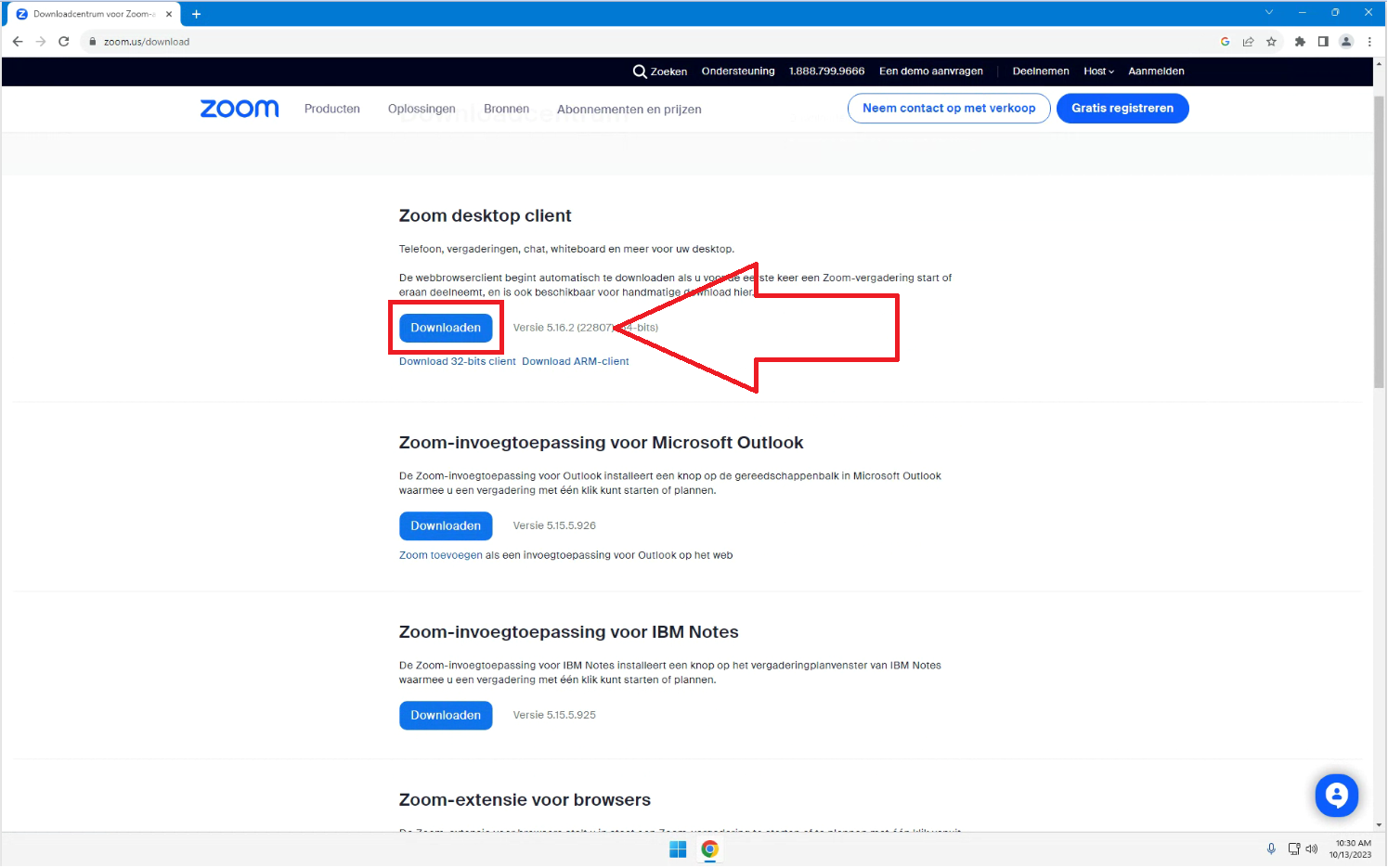The width and height of the screenshot is (1388, 868).
Task: Open the Oplossingen menu
Action: [422, 109]
